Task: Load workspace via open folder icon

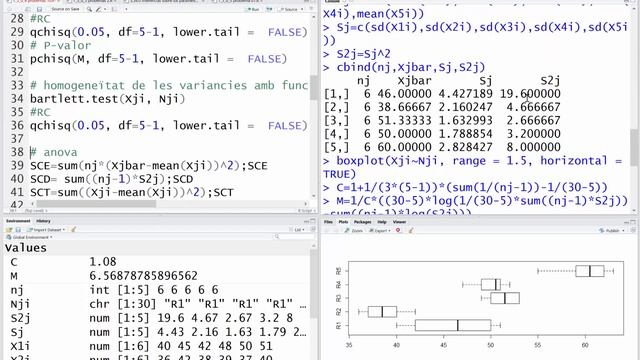Action: pos(9,230)
